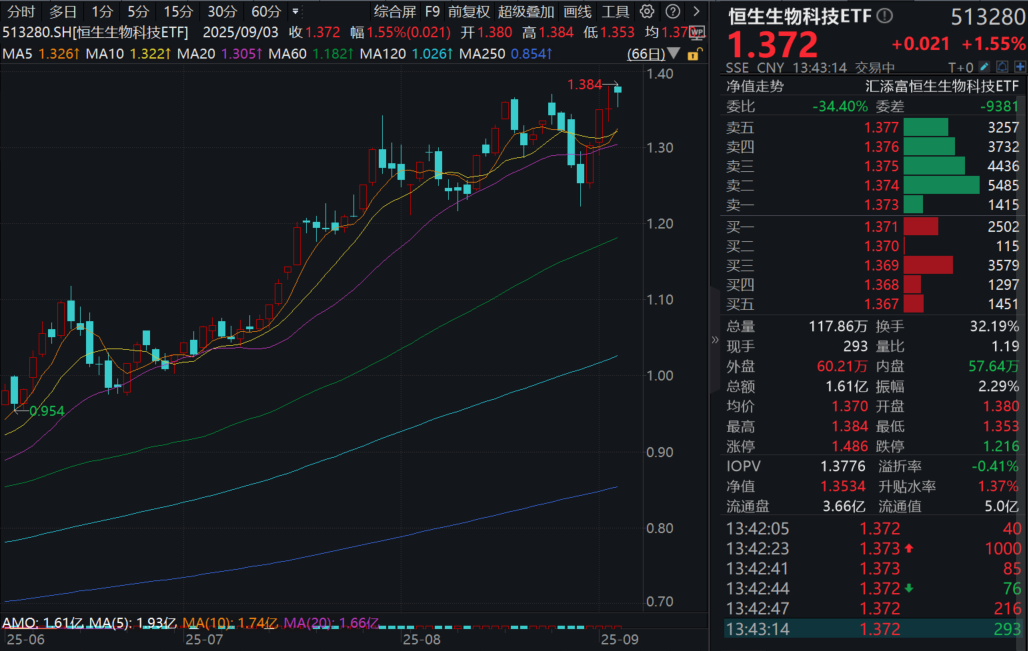Select the 15分 period tab
The width and height of the screenshot is (1028, 651).
[178, 12]
